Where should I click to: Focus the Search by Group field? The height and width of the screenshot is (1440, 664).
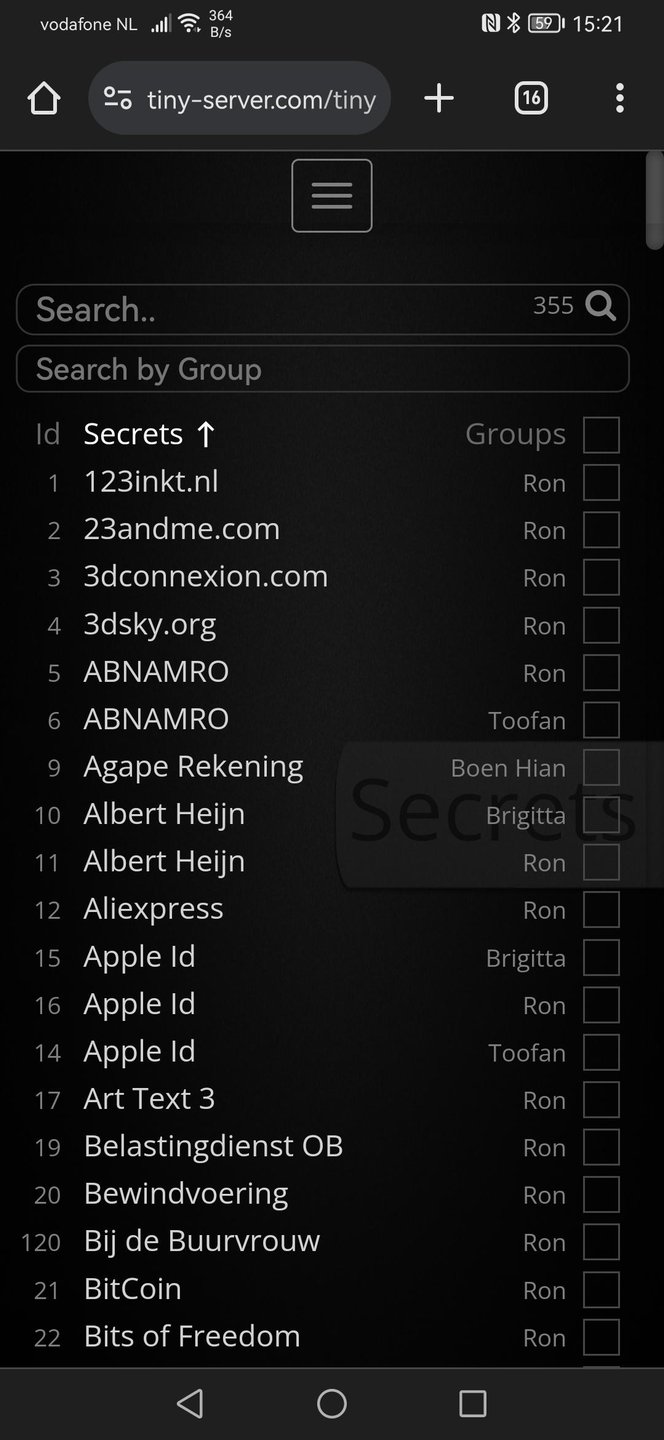(322, 369)
